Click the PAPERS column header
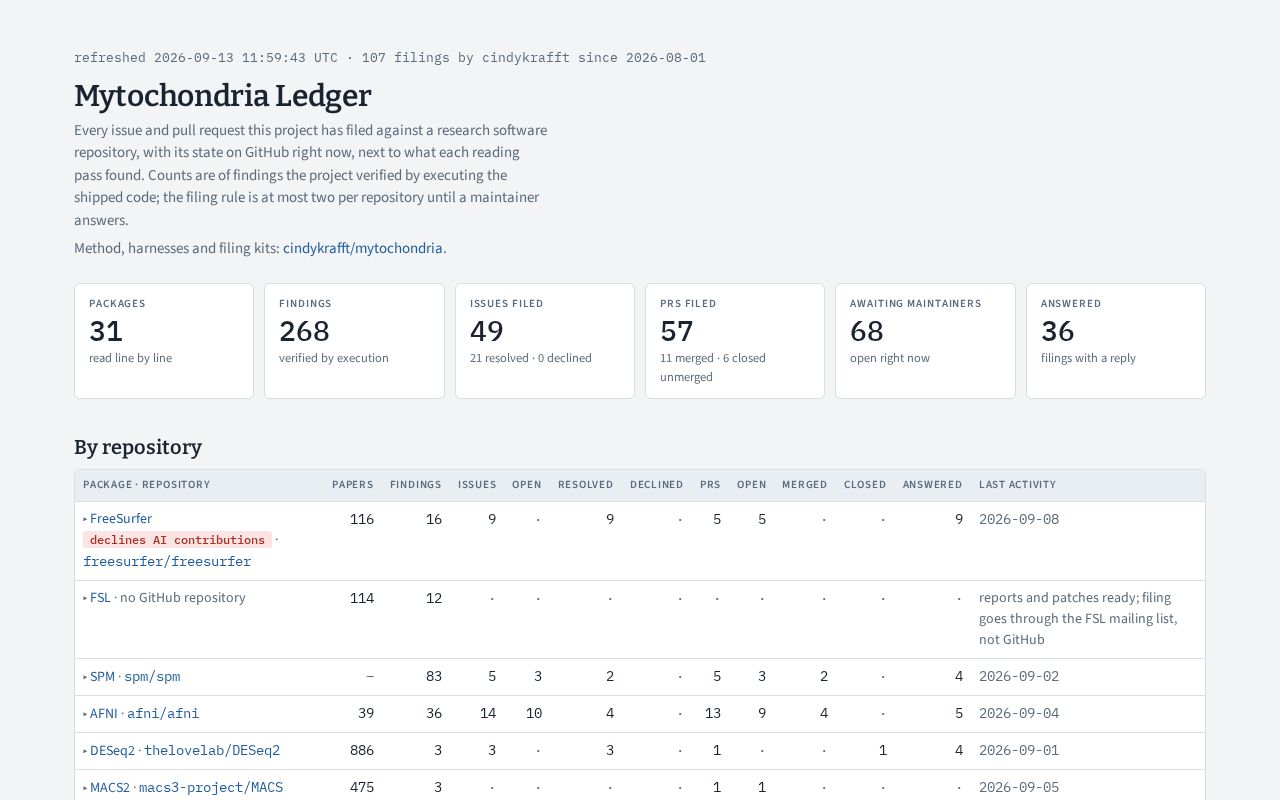Screen dimensions: 1280x800 pyautogui.click(x=353, y=485)
